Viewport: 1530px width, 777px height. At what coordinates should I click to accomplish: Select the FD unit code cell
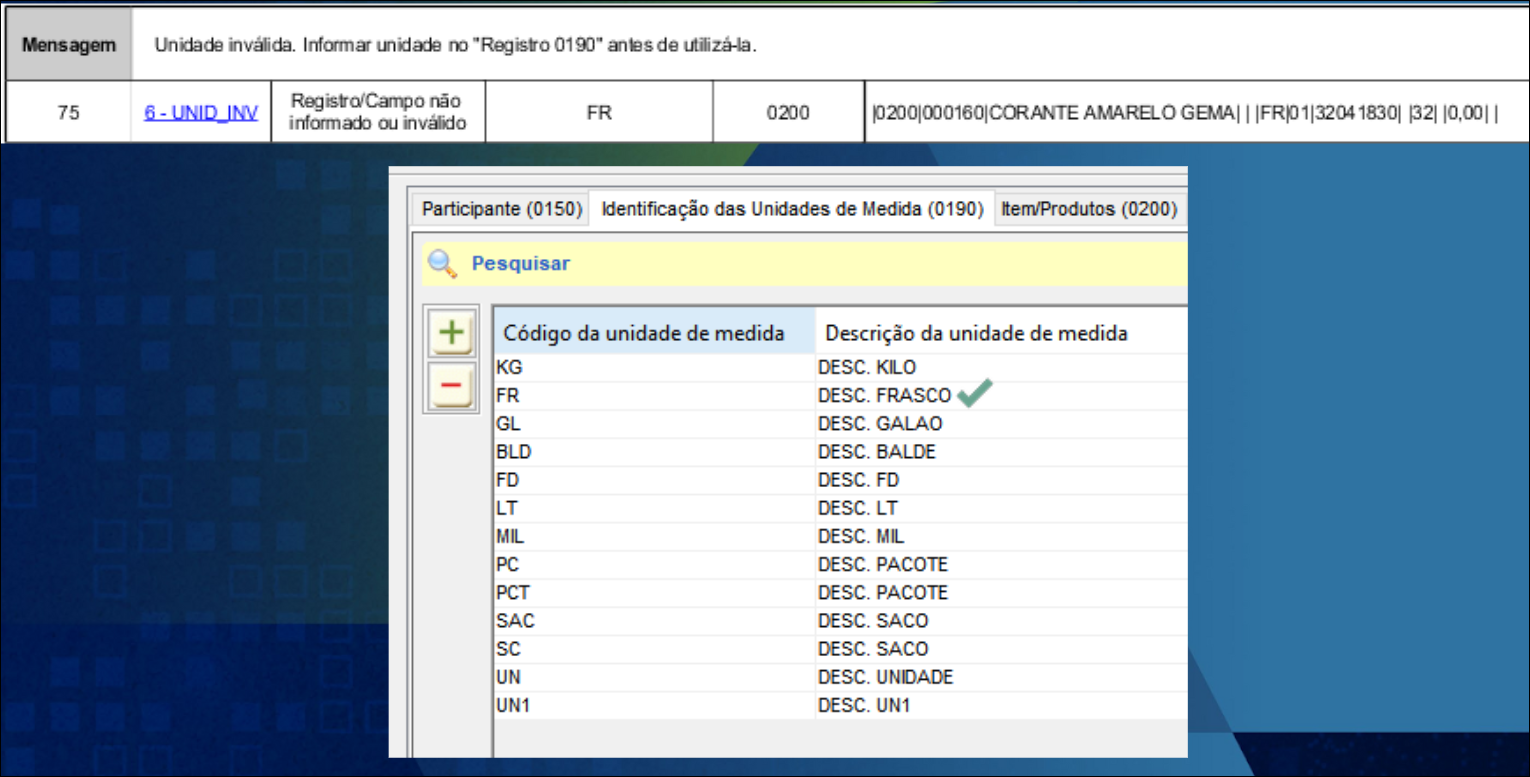pos(654,480)
